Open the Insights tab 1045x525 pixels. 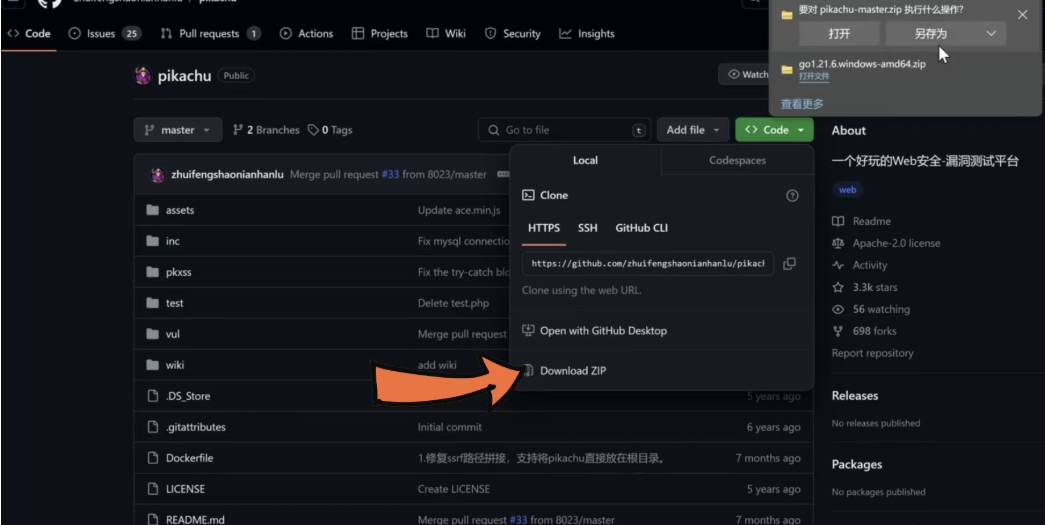586,33
